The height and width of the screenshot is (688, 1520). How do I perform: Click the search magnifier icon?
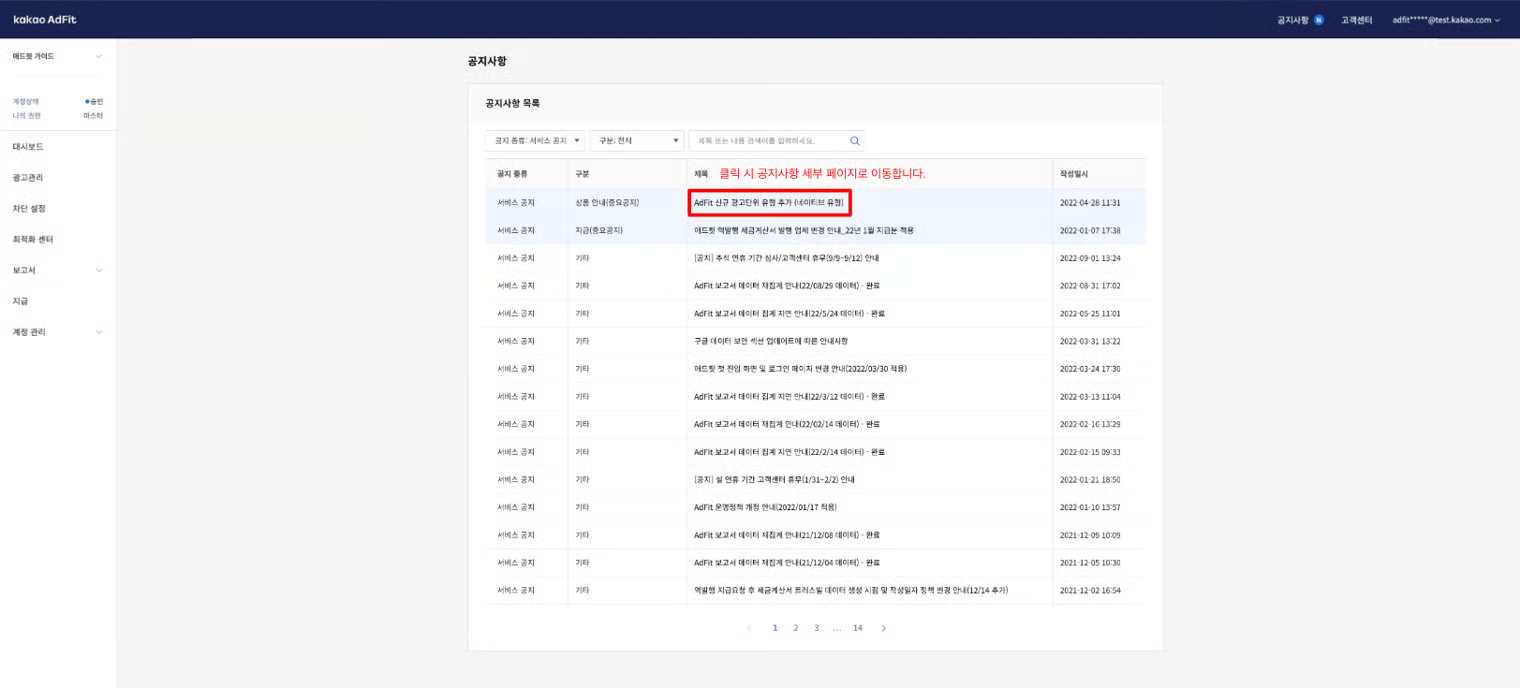(x=854, y=141)
